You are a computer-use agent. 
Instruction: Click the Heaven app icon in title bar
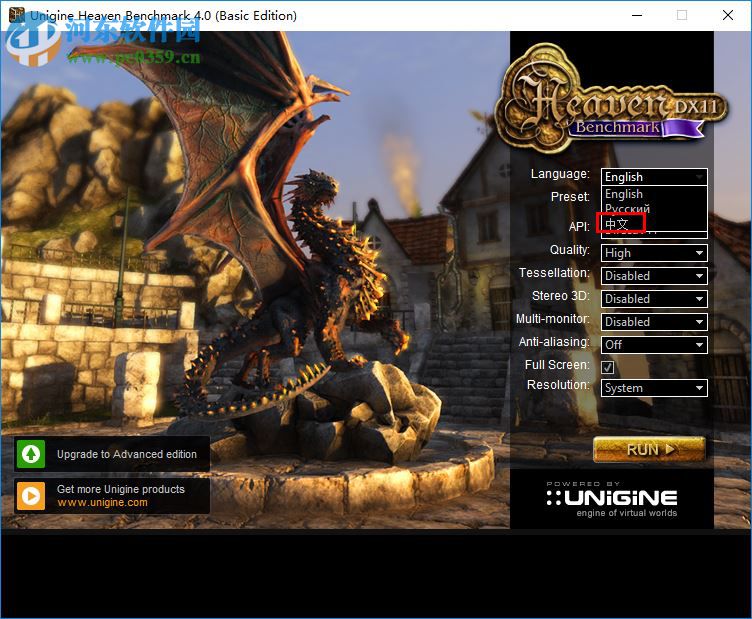click(16, 15)
